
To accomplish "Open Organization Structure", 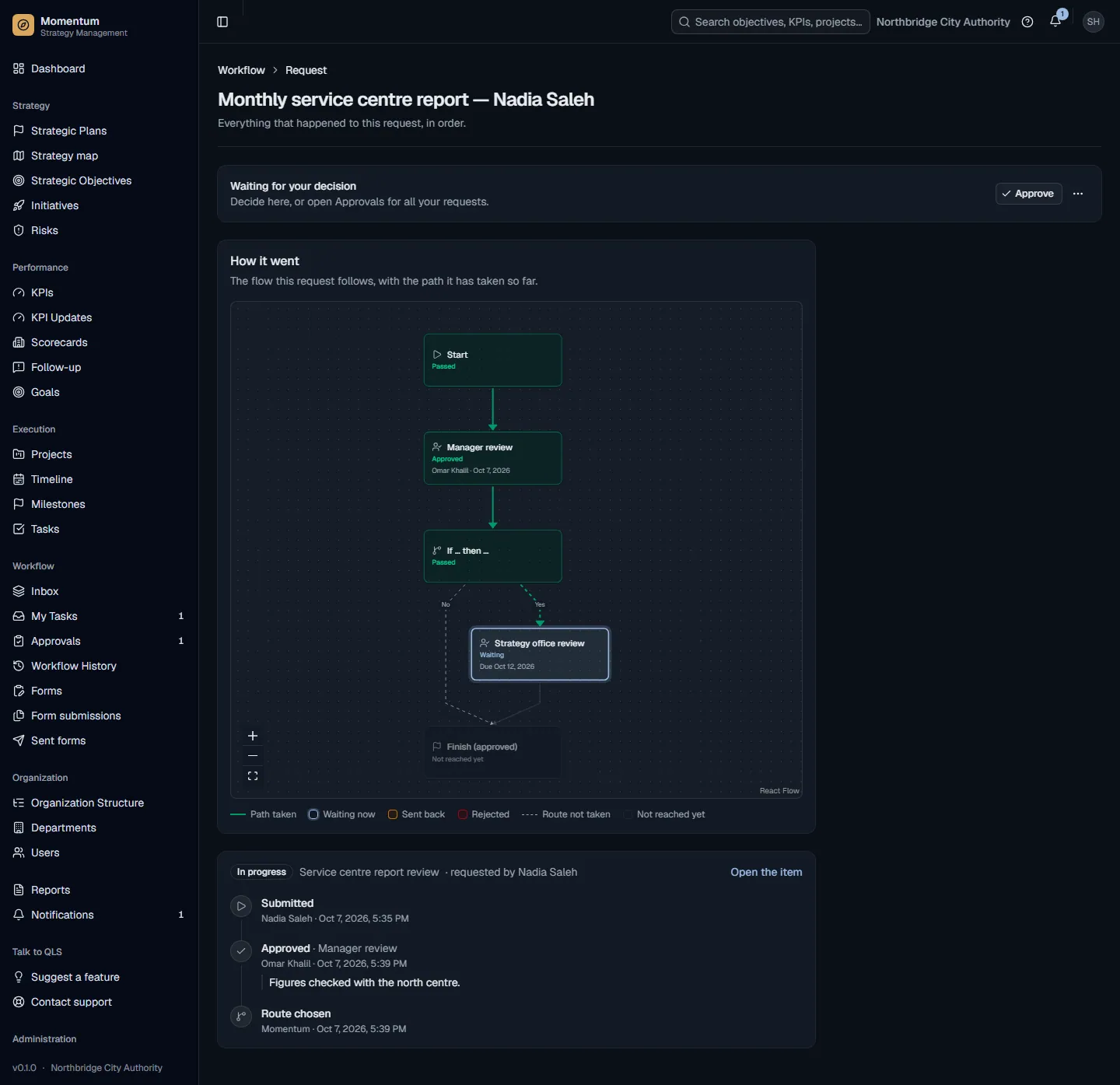I will 99,803.
